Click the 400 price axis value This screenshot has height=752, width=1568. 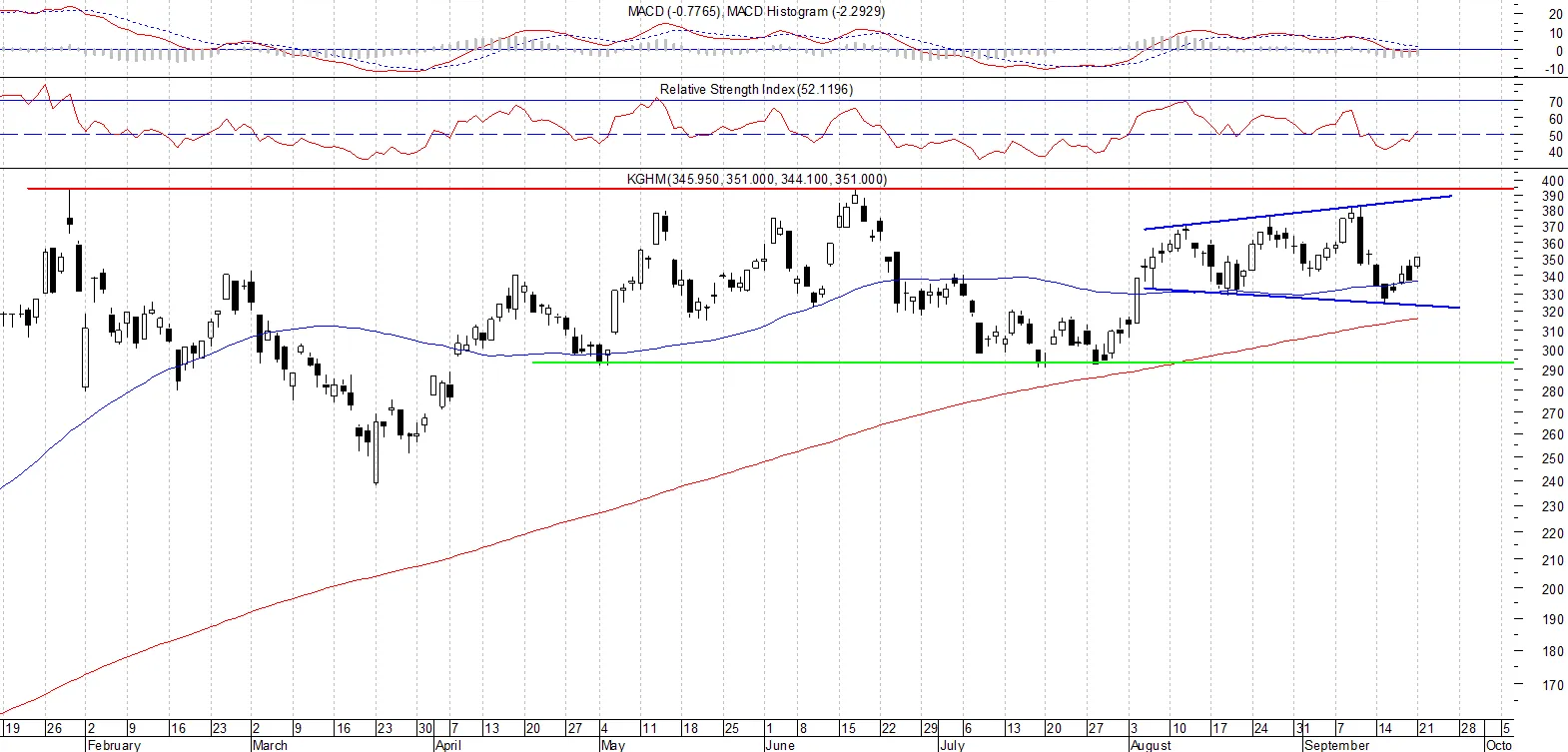click(1553, 181)
